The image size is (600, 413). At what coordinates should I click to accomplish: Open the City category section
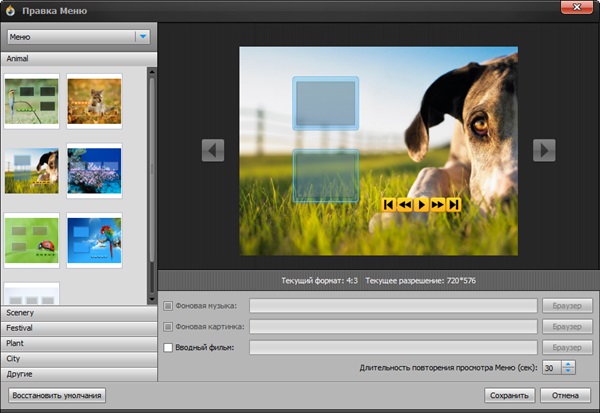click(x=78, y=358)
